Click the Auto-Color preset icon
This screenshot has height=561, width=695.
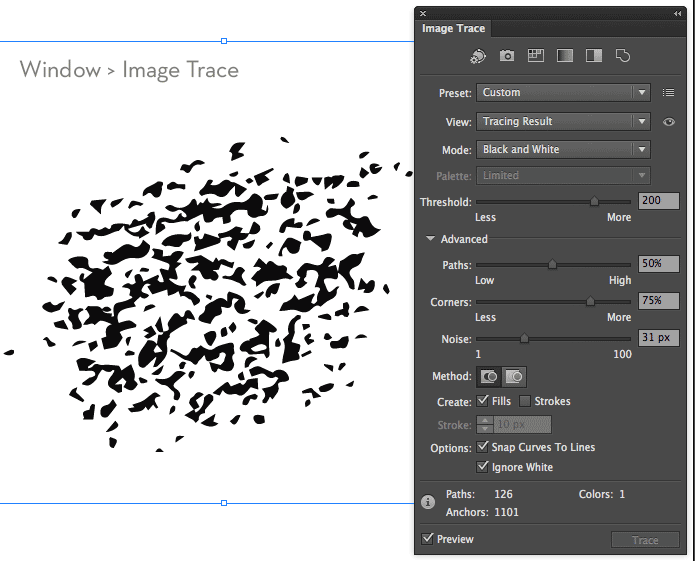pos(478,56)
